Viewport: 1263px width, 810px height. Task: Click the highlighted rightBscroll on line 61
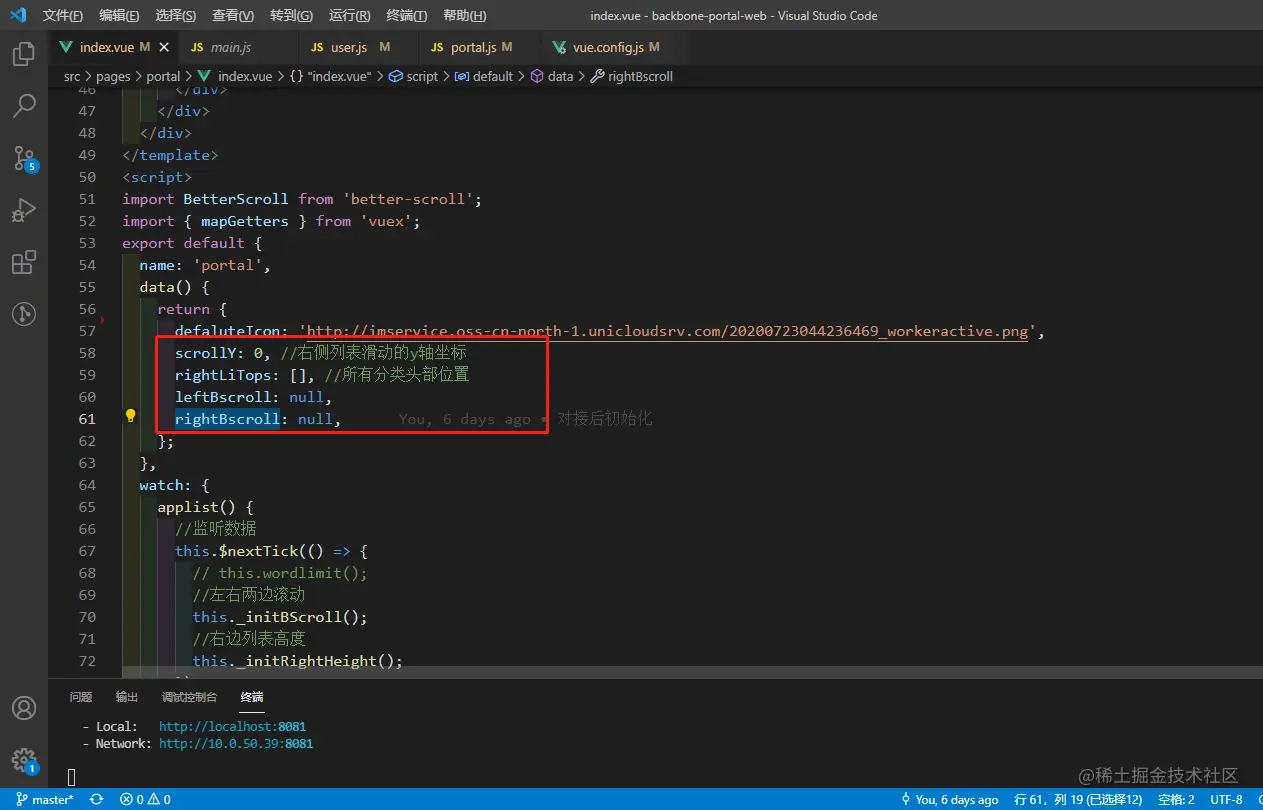pyautogui.click(x=227, y=419)
